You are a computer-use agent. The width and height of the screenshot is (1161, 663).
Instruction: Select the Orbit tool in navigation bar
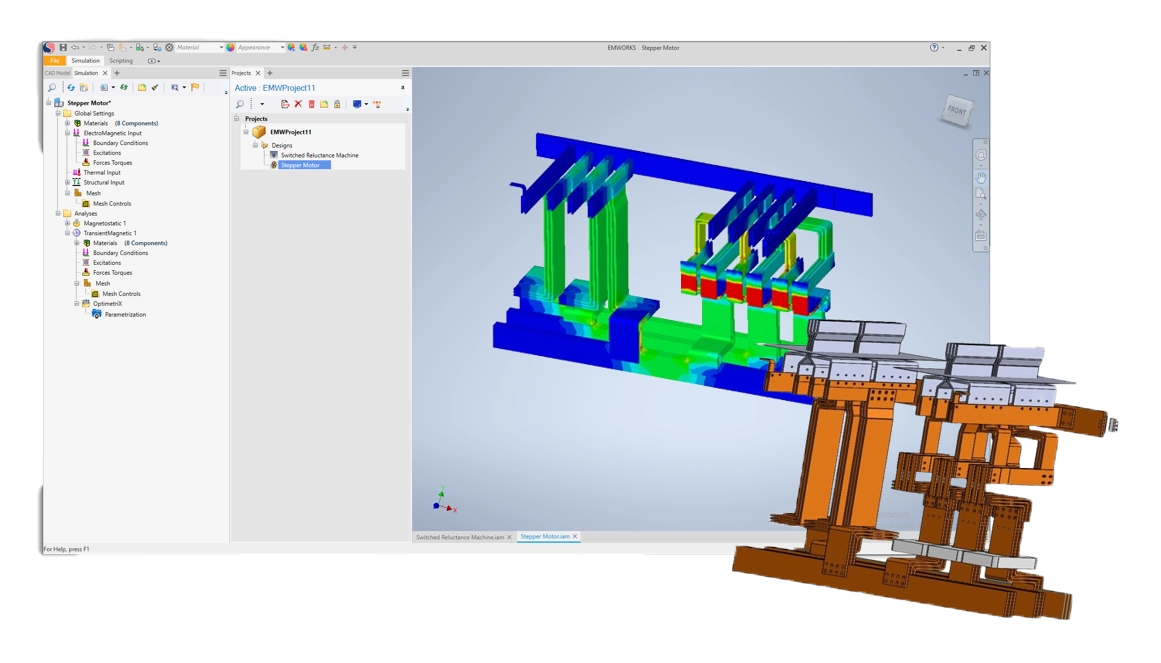(981, 215)
